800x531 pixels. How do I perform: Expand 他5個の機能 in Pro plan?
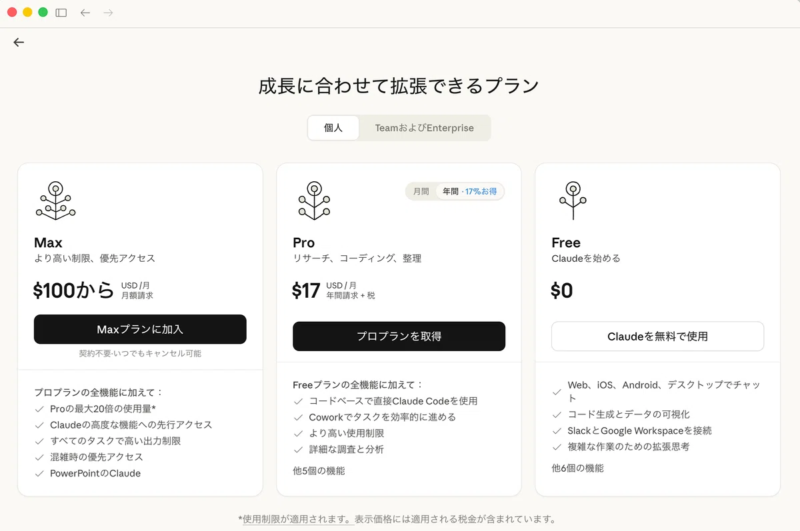click(322, 470)
